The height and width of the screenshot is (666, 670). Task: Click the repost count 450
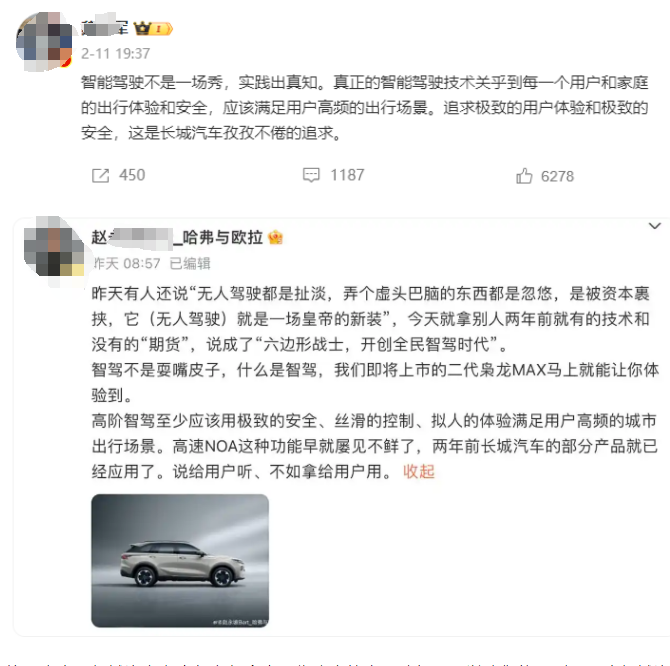pyautogui.click(x=132, y=175)
